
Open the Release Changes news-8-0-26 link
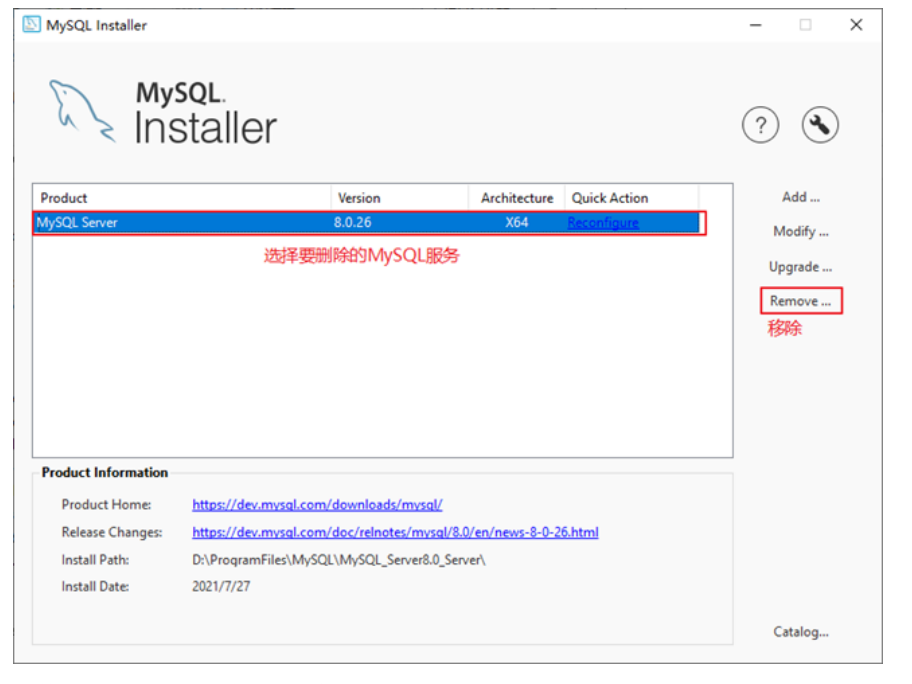point(395,532)
